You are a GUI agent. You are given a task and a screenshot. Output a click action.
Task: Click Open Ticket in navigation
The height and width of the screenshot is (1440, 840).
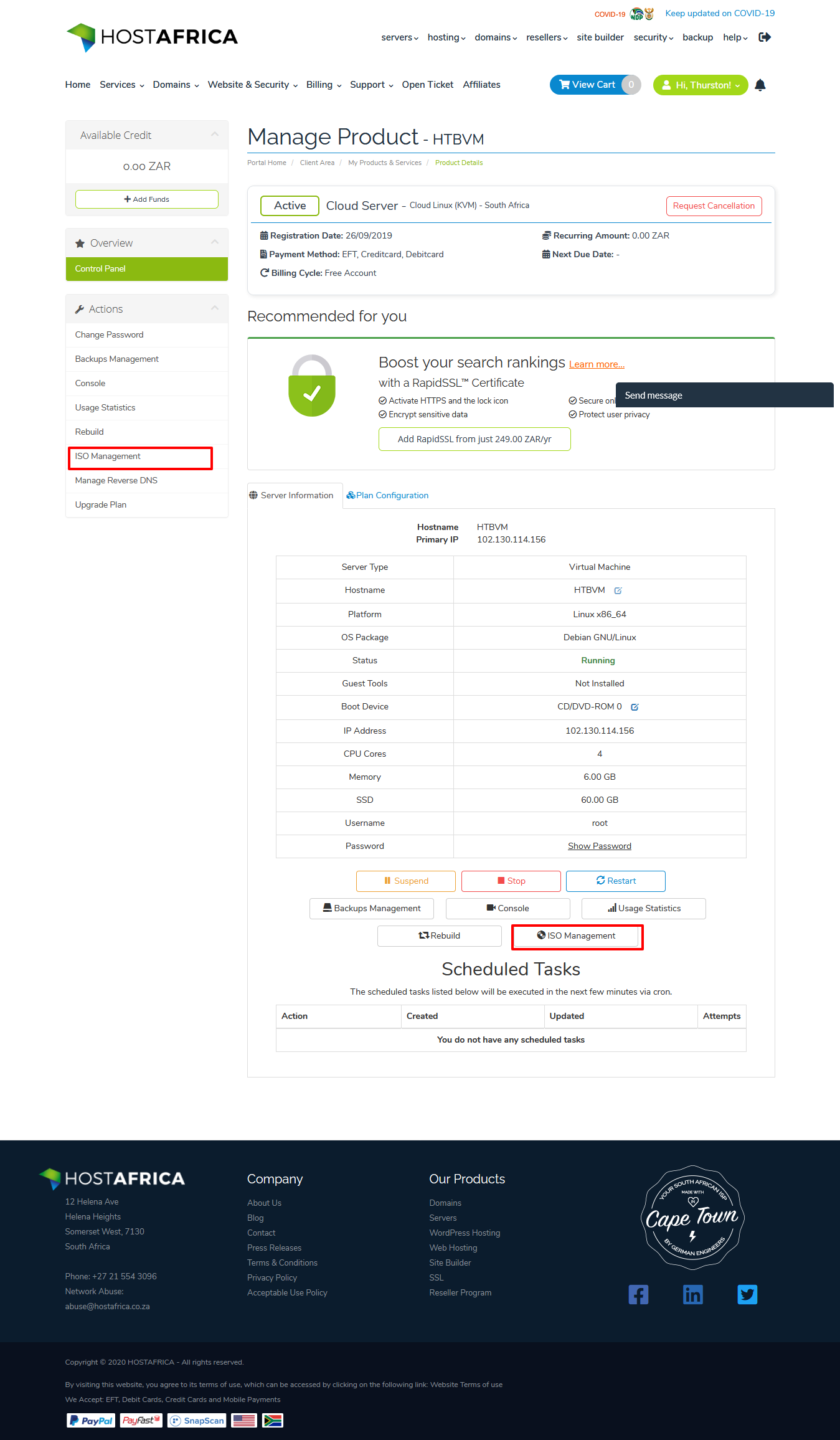tap(428, 85)
